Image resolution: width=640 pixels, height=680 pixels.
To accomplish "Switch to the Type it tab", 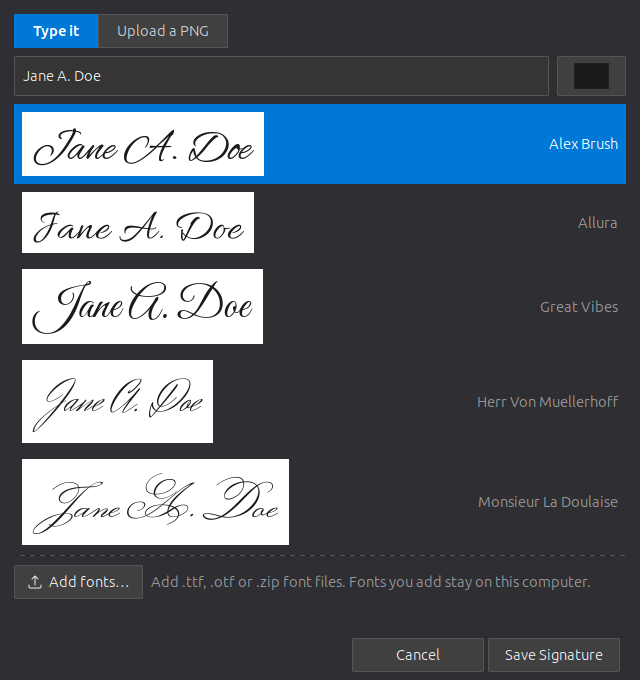I will coord(56,31).
